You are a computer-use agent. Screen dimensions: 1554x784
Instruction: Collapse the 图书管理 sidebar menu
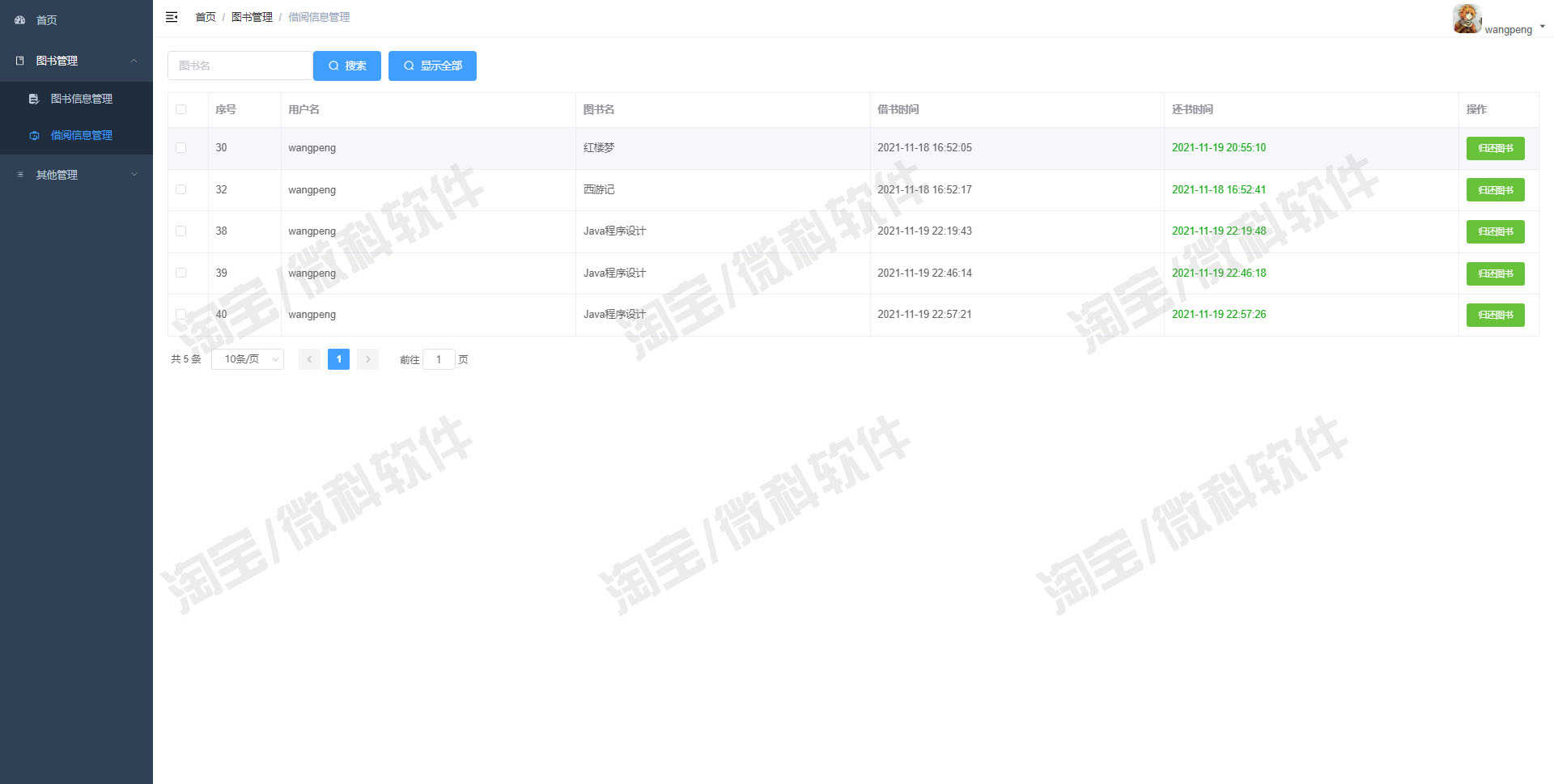(x=76, y=61)
